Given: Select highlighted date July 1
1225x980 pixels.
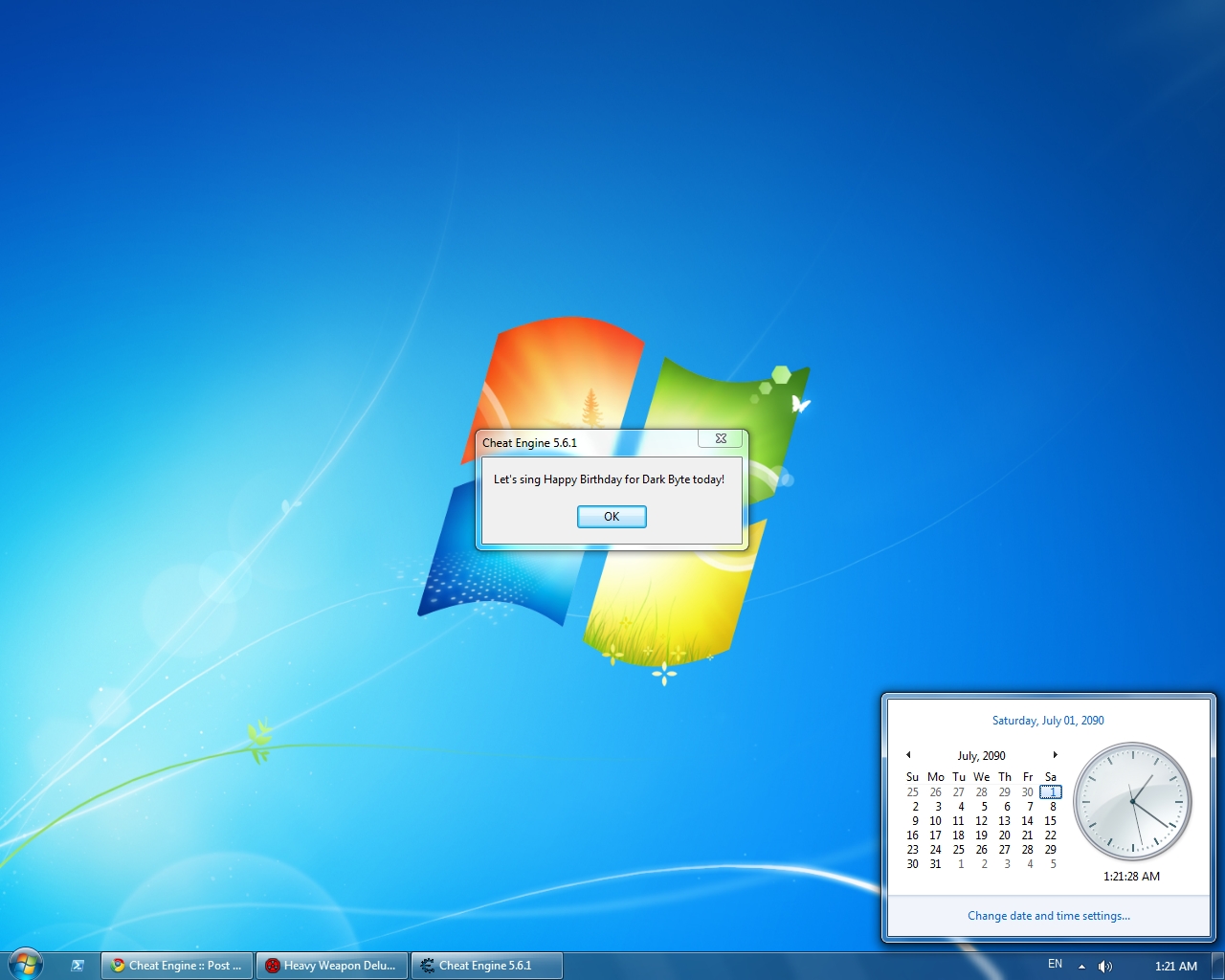Looking at the screenshot, I should tap(1051, 792).
